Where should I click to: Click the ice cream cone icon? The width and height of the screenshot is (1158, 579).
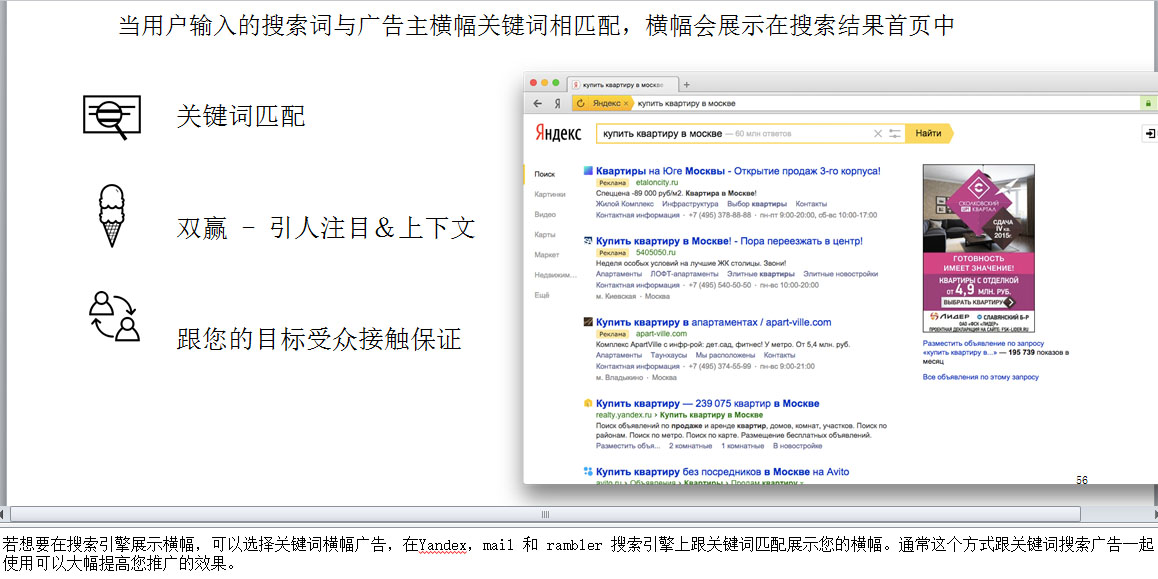pos(112,216)
